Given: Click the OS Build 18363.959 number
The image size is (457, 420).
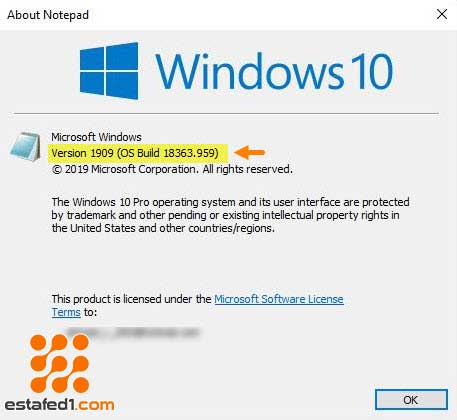Looking at the screenshot, I should tap(168, 153).
